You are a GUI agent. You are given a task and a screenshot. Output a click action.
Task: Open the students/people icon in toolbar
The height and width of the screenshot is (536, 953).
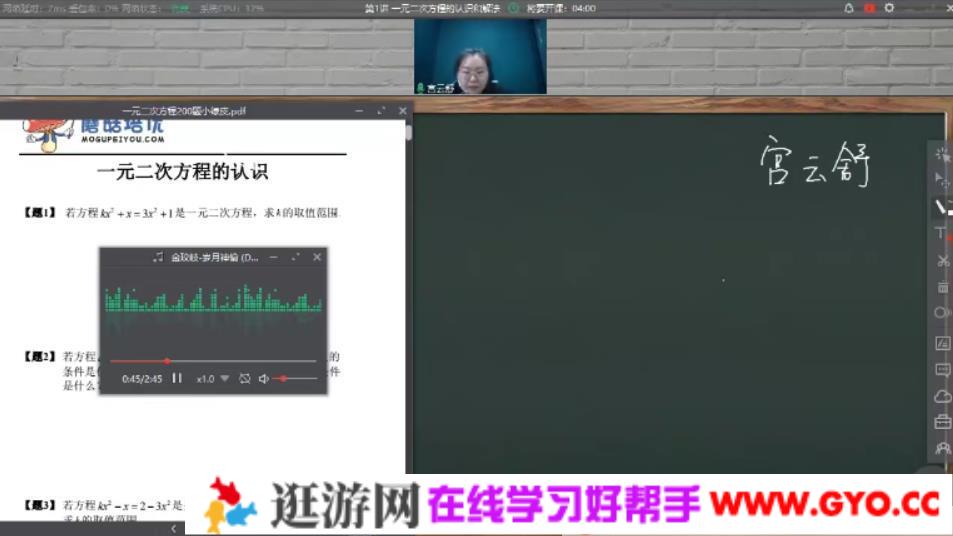point(943,448)
